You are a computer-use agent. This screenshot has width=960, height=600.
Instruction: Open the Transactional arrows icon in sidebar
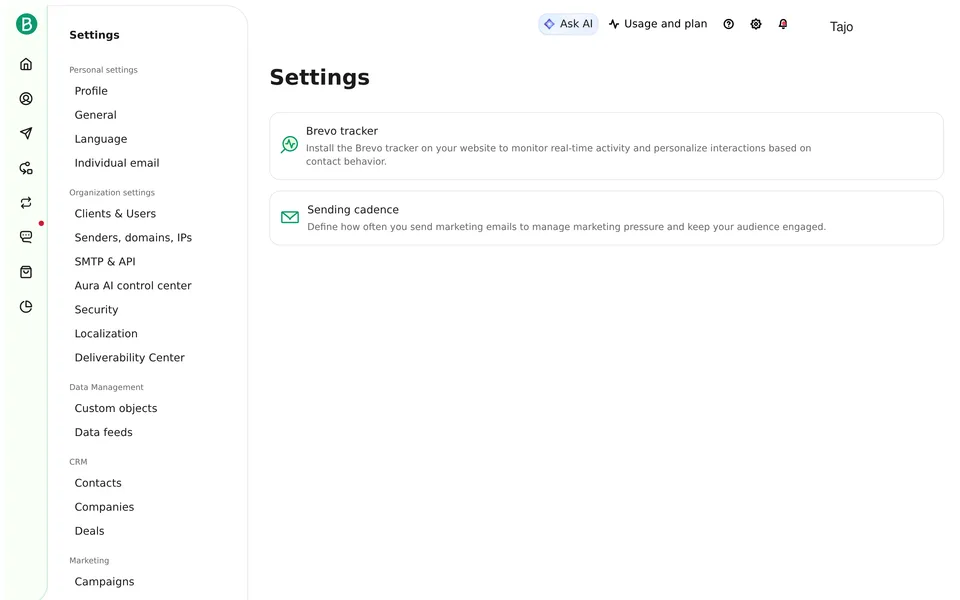click(x=26, y=203)
